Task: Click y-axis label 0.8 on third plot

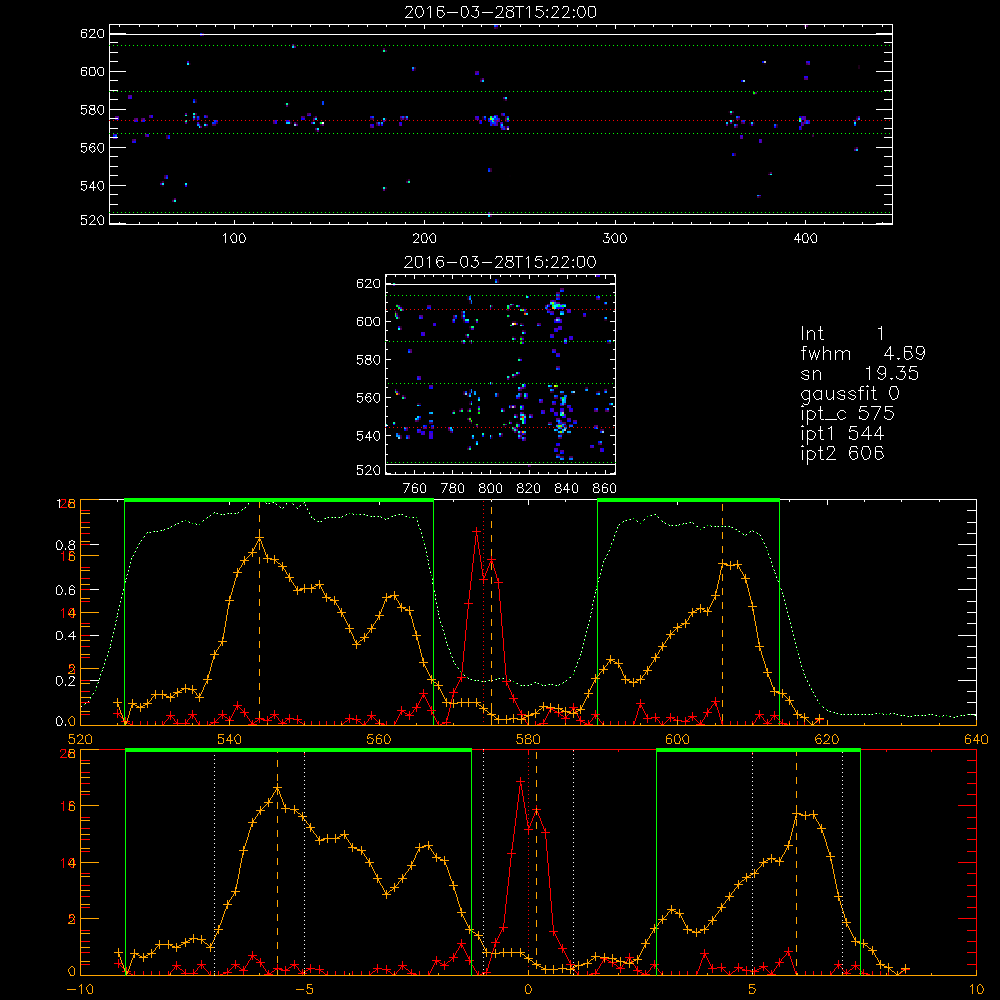Action: point(65,545)
